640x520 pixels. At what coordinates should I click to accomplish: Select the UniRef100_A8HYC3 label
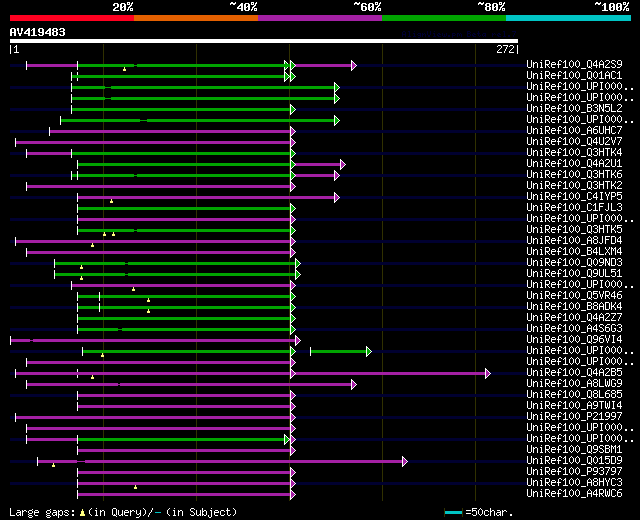coord(574,483)
